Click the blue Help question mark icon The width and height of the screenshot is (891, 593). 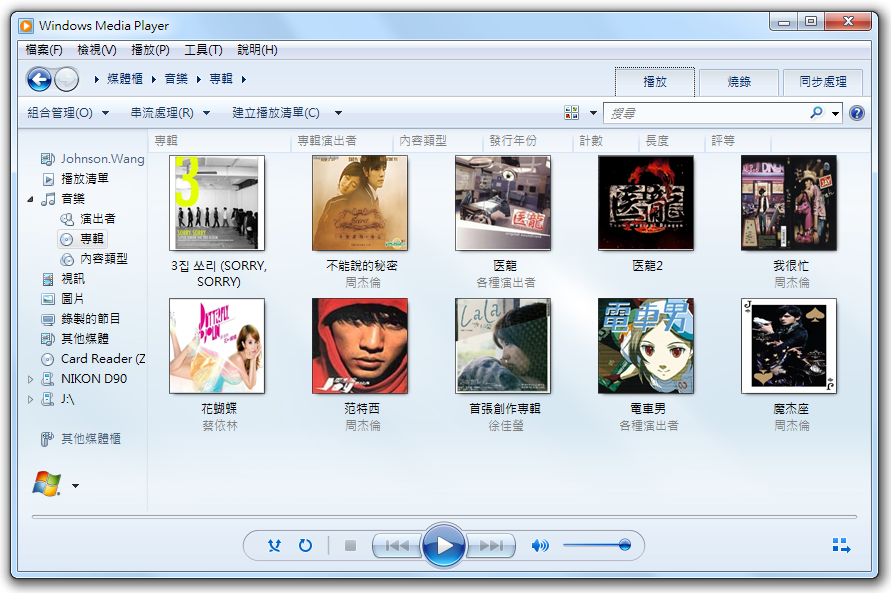pyautogui.click(x=856, y=113)
